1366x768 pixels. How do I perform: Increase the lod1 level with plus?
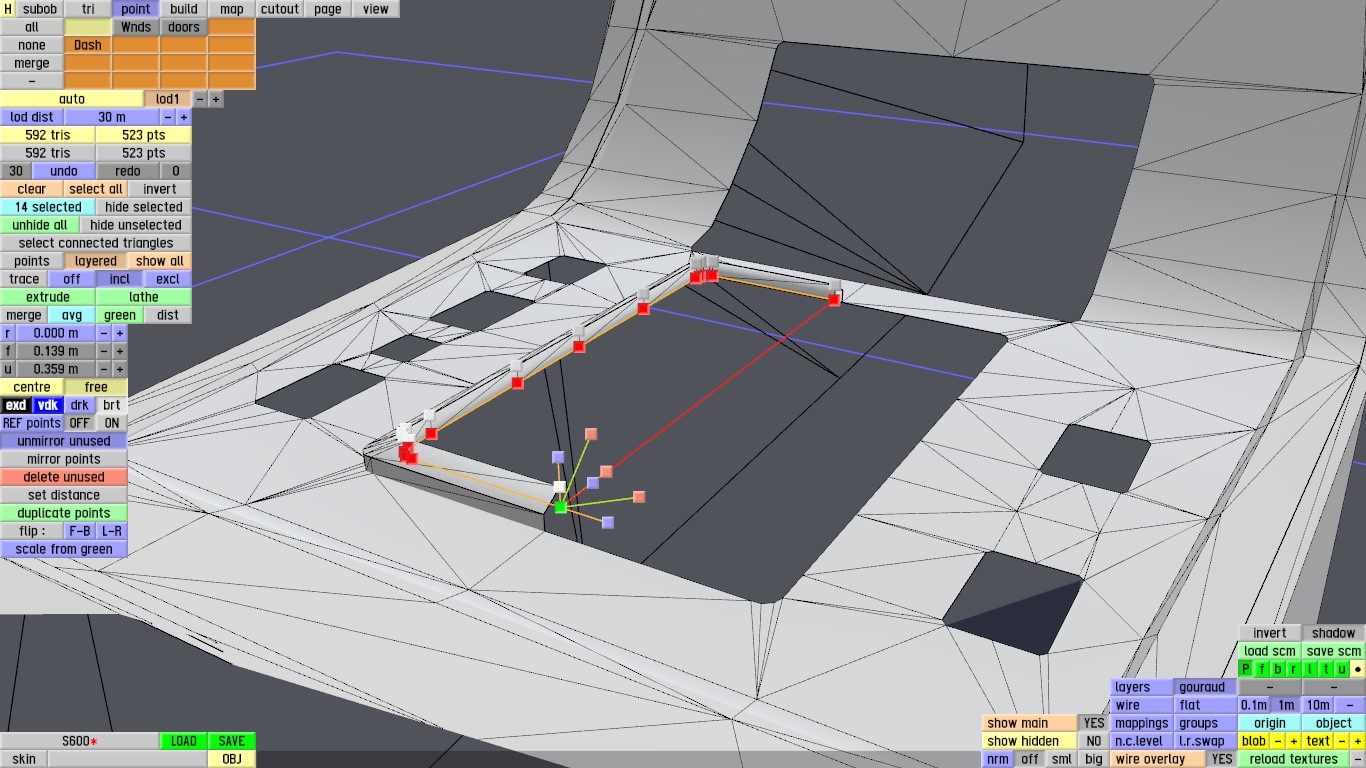click(x=216, y=99)
